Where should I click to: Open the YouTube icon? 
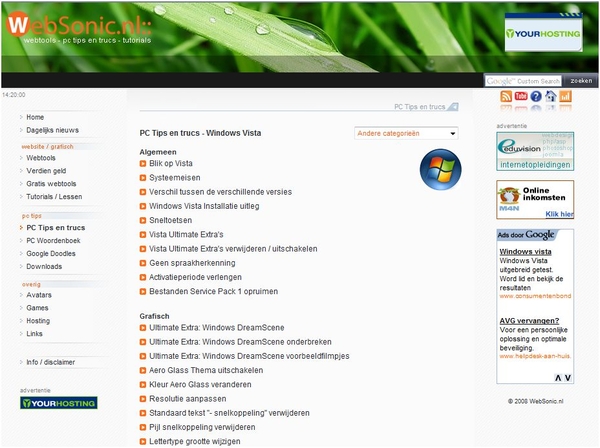pos(521,96)
